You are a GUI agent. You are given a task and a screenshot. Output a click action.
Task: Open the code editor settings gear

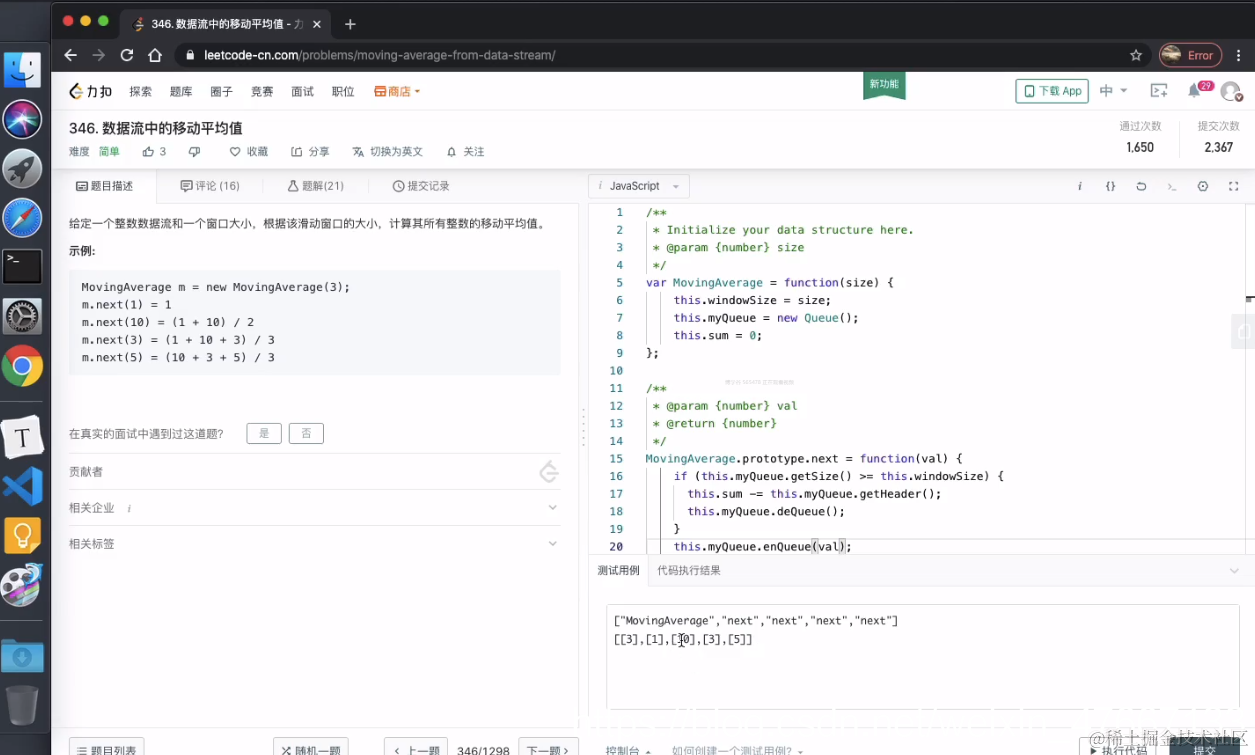coord(1203,186)
